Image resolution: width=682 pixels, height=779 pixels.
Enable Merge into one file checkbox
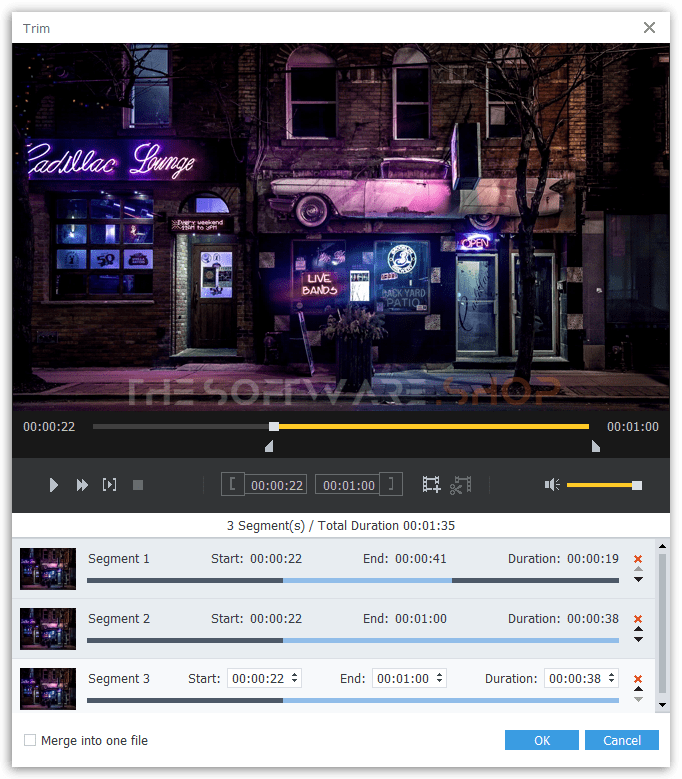coord(30,741)
